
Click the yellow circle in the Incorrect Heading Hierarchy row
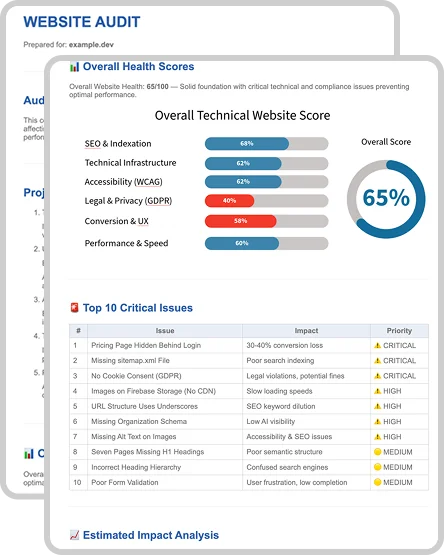[x=377, y=467]
